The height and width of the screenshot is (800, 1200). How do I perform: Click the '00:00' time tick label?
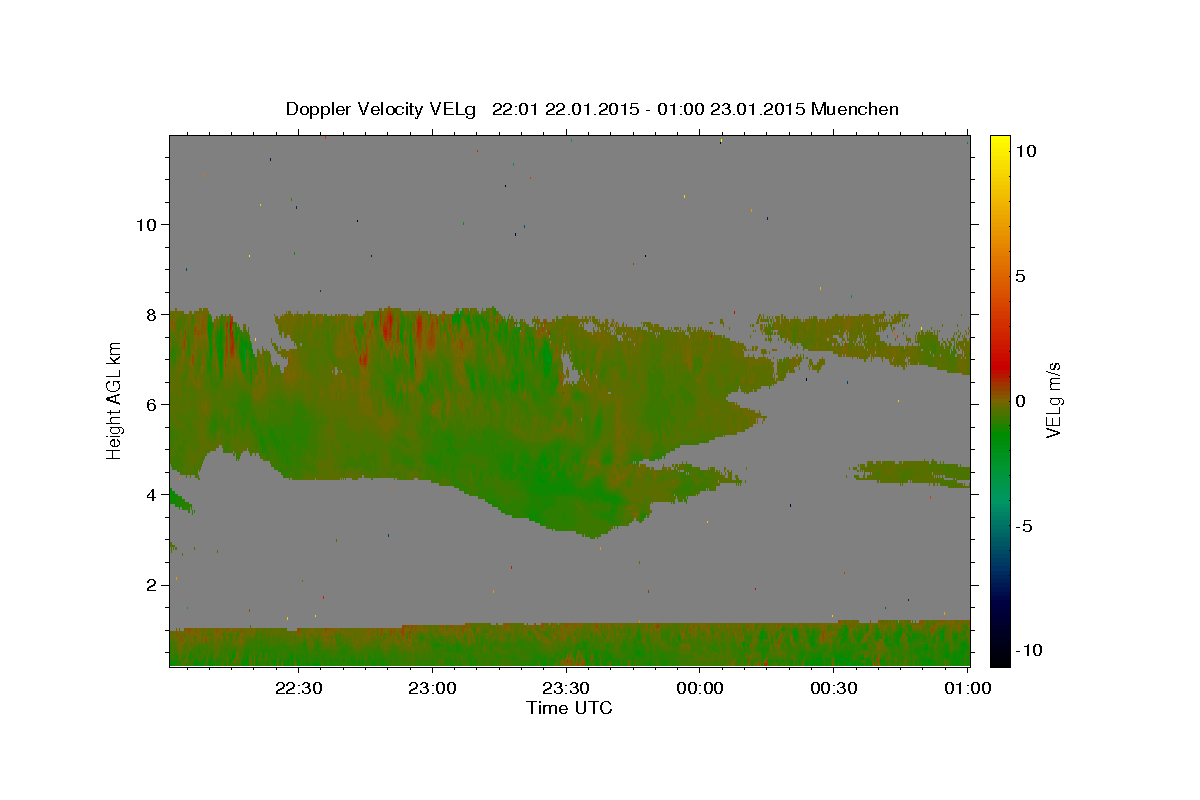point(700,688)
